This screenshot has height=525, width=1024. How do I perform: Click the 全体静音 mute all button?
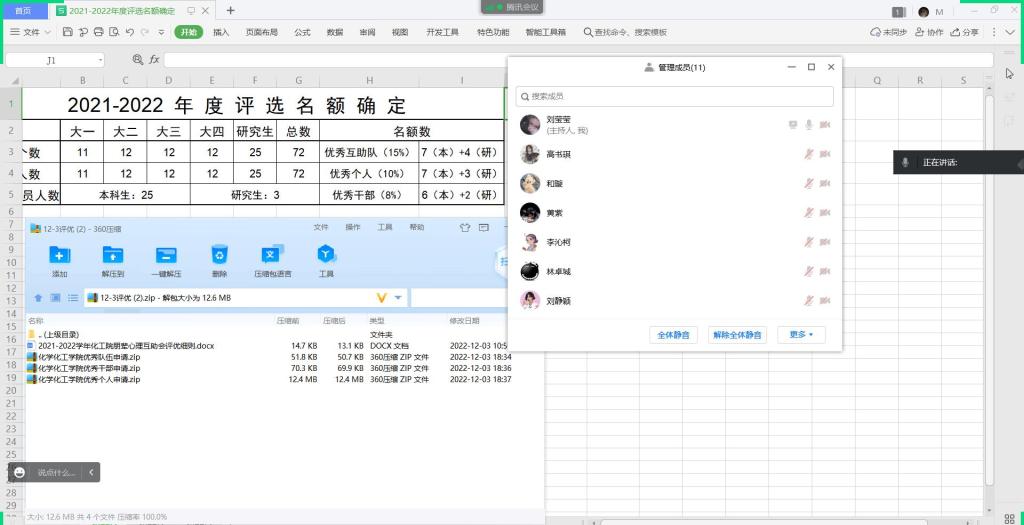(674, 335)
